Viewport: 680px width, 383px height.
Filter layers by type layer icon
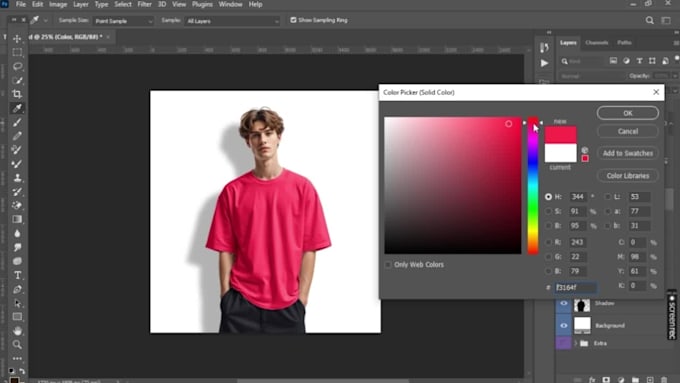tap(639, 61)
